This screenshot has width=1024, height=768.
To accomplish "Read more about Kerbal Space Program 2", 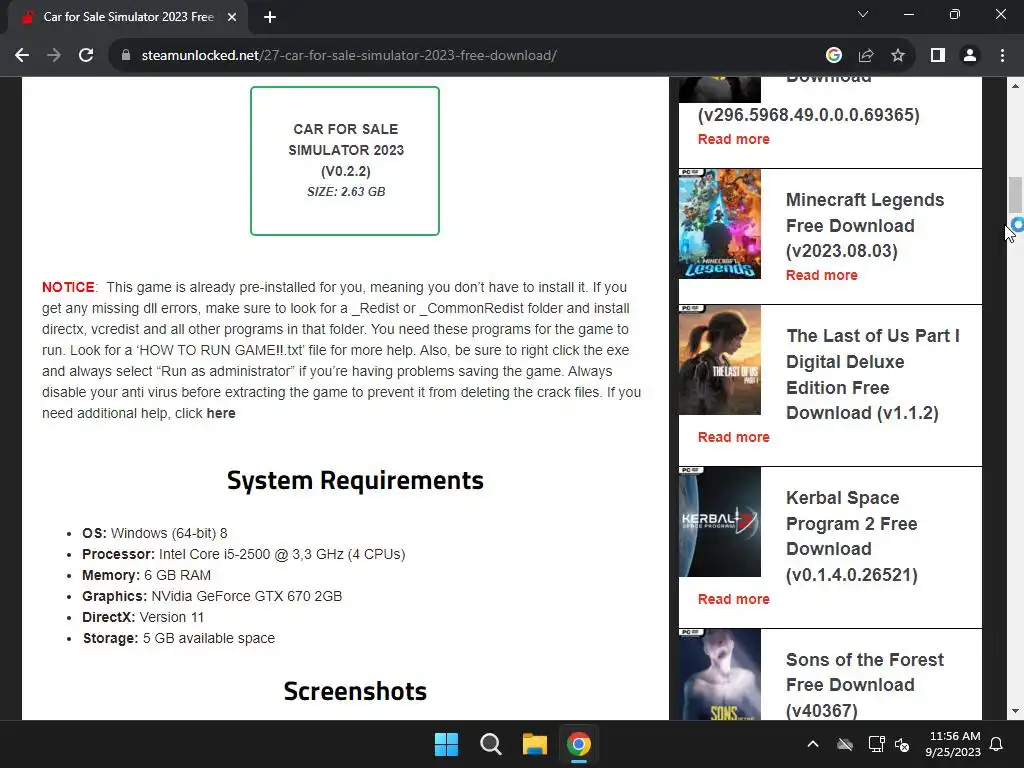I will 733,600.
